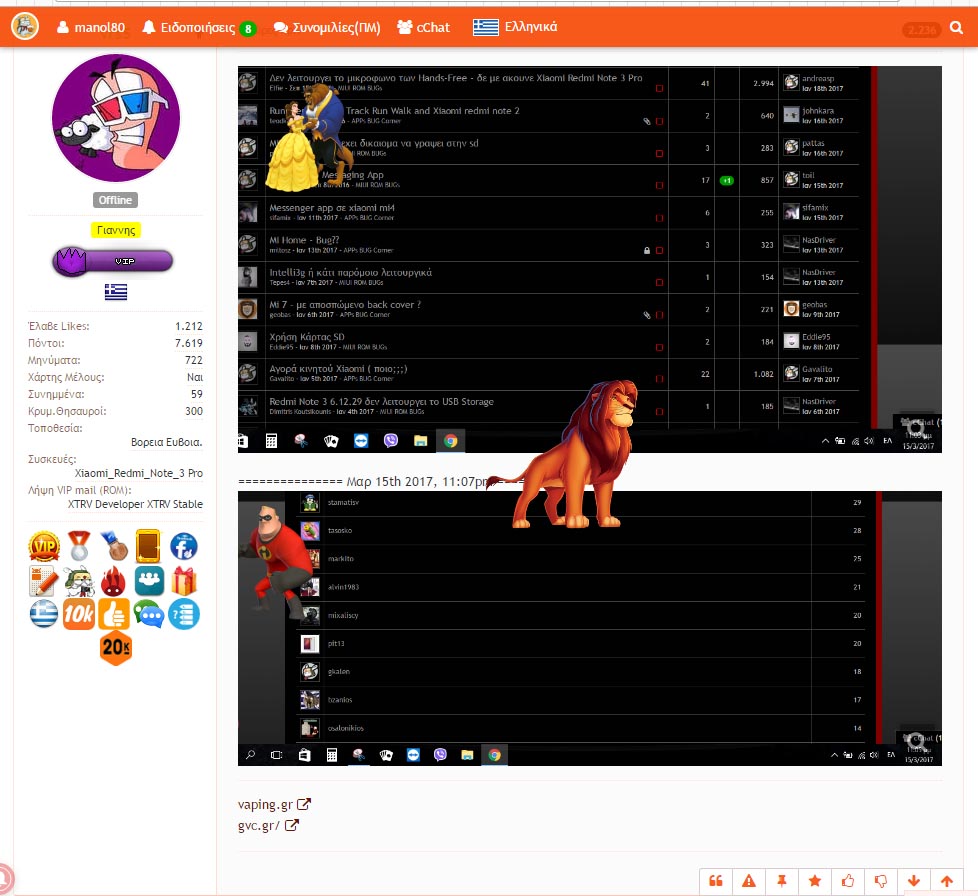Click the Κρυμ.Θησαυροί value 300

click(x=194, y=411)
